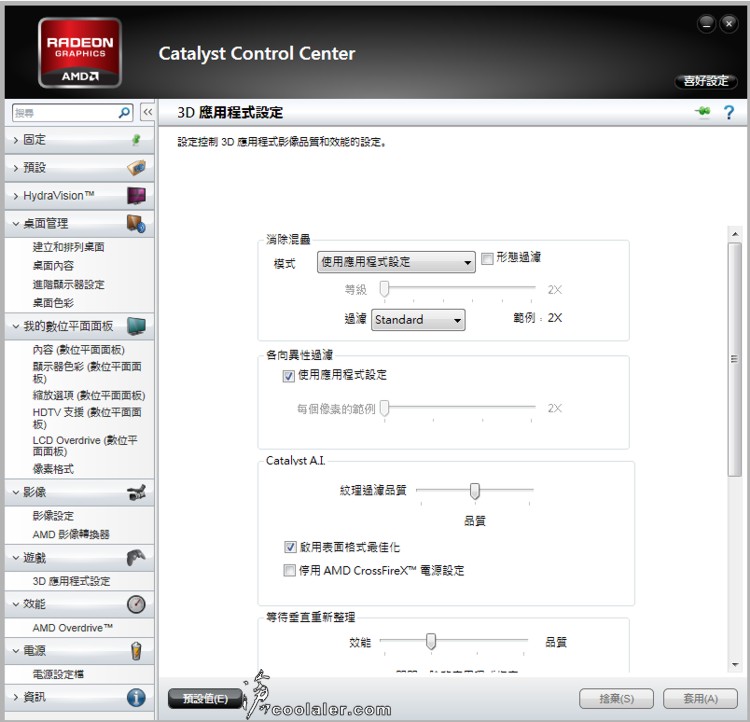
Task: Click the 捨棄(S) discard button
Action: coord(616,699)
